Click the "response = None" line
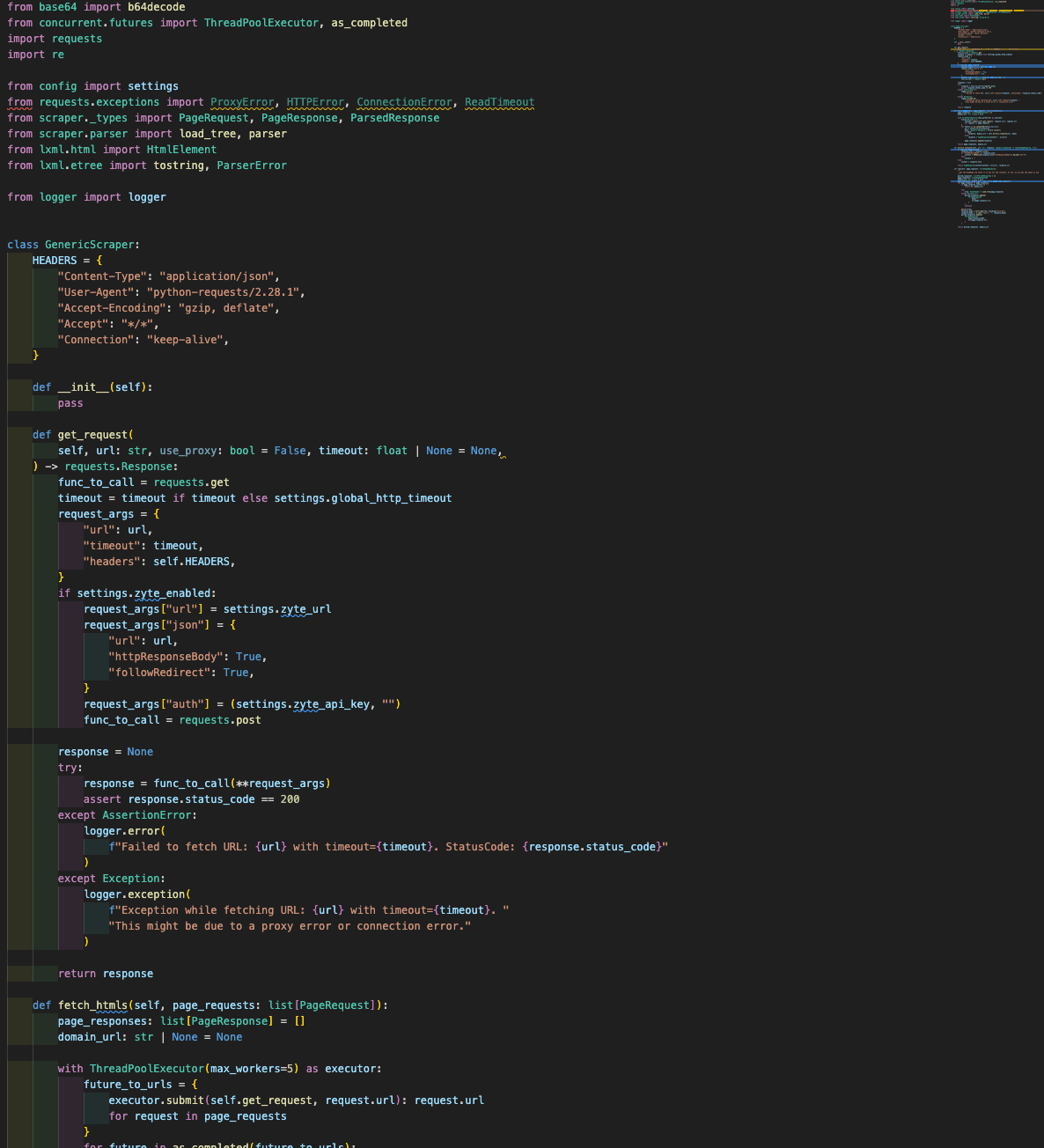1044x1148 pixels. [x=106, y=752]
